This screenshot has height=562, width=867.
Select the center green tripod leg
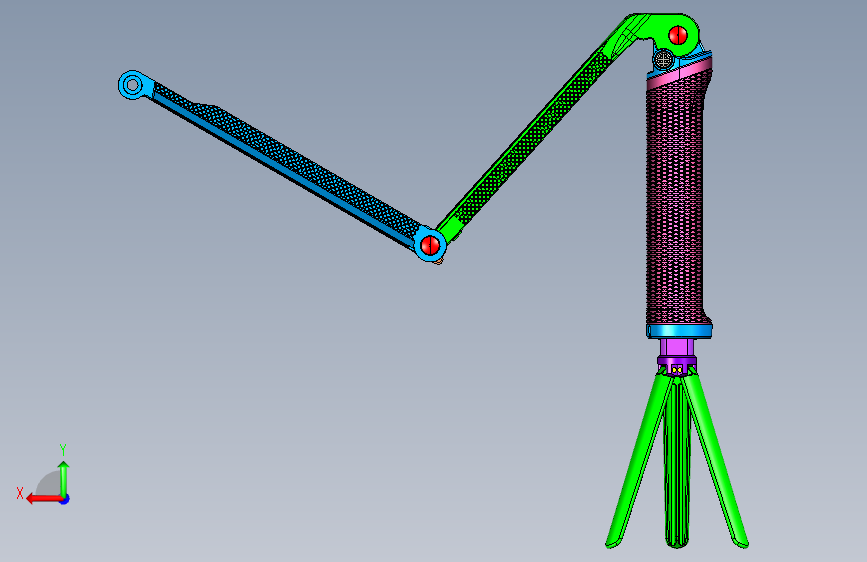tap(677, 462)
